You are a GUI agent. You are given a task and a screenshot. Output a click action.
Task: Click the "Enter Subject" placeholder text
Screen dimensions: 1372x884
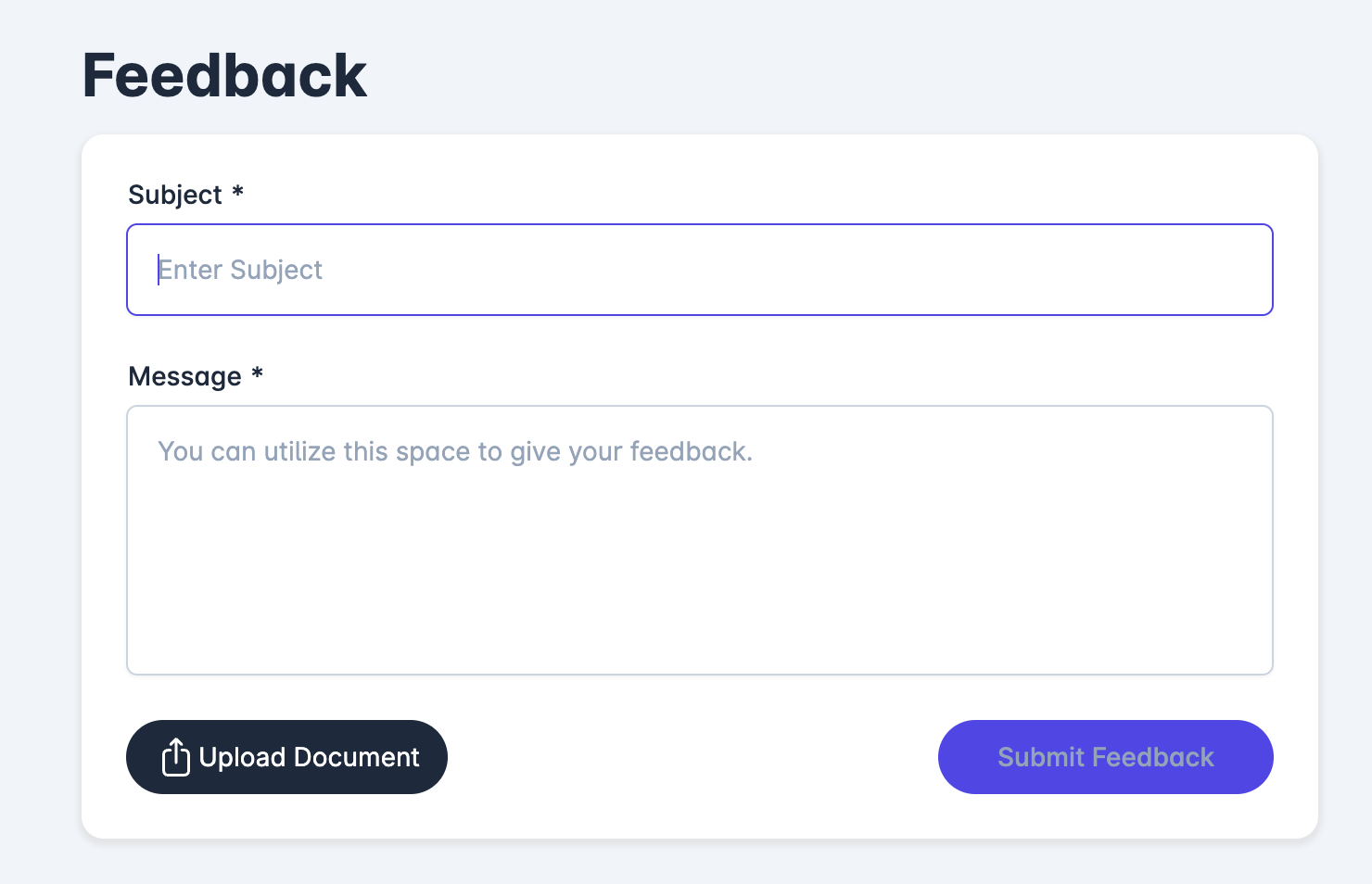240,270
